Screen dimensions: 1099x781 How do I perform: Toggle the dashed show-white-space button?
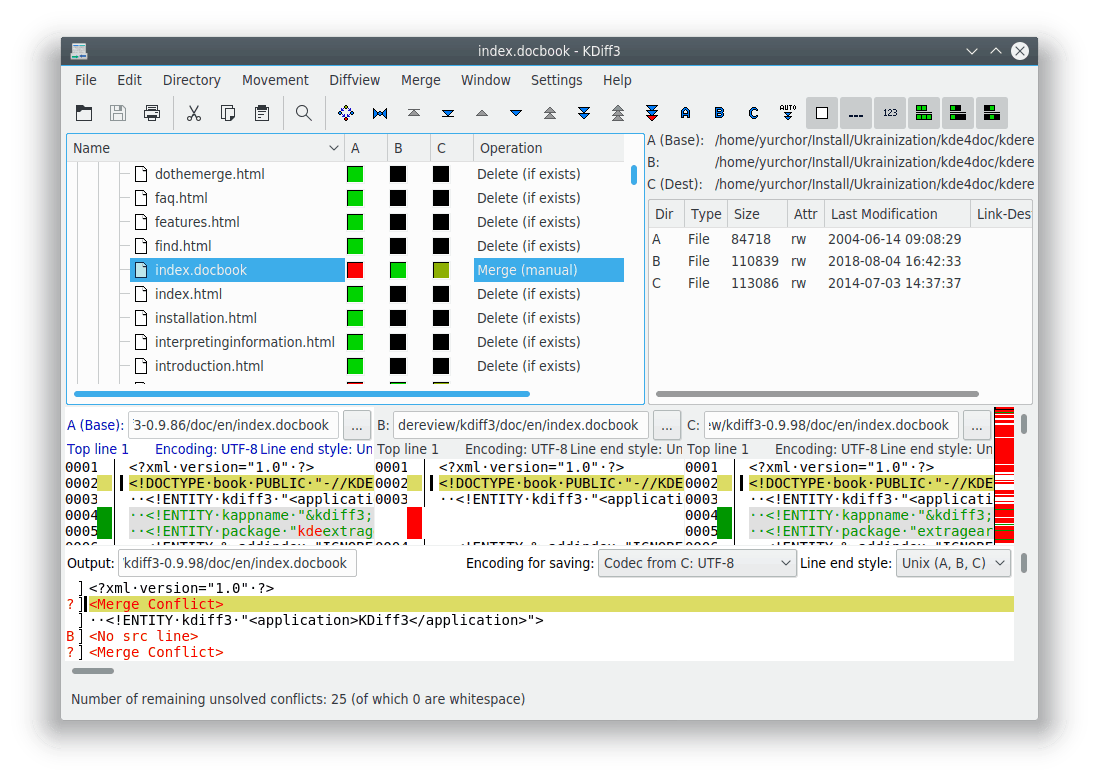(x=856, y=113)
